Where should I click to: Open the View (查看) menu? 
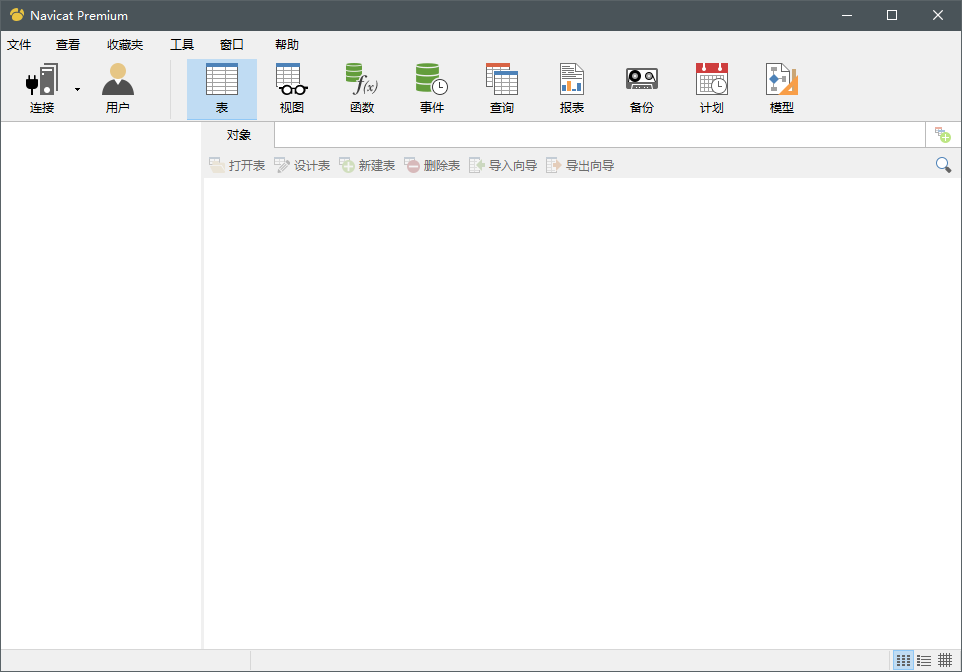[x=67, y=45]
